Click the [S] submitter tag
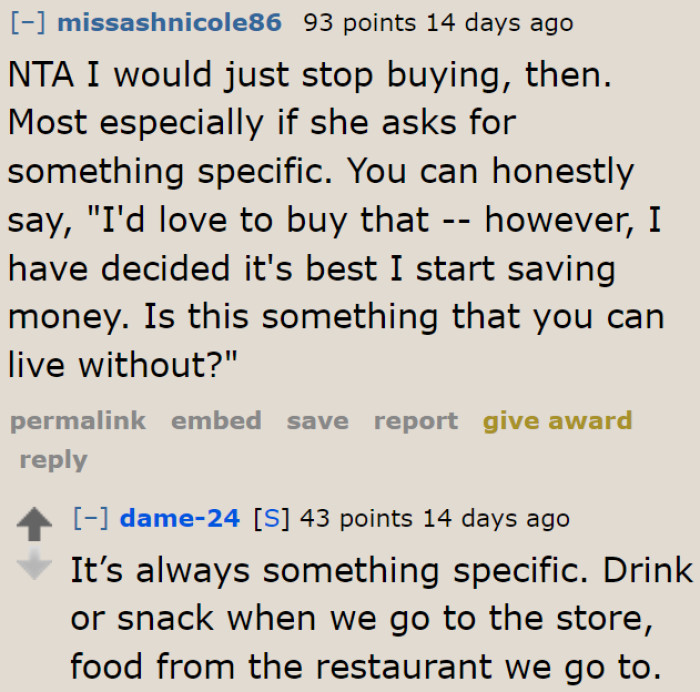The height and width of the screenshot is (692, 700). (x=270, y=518)
